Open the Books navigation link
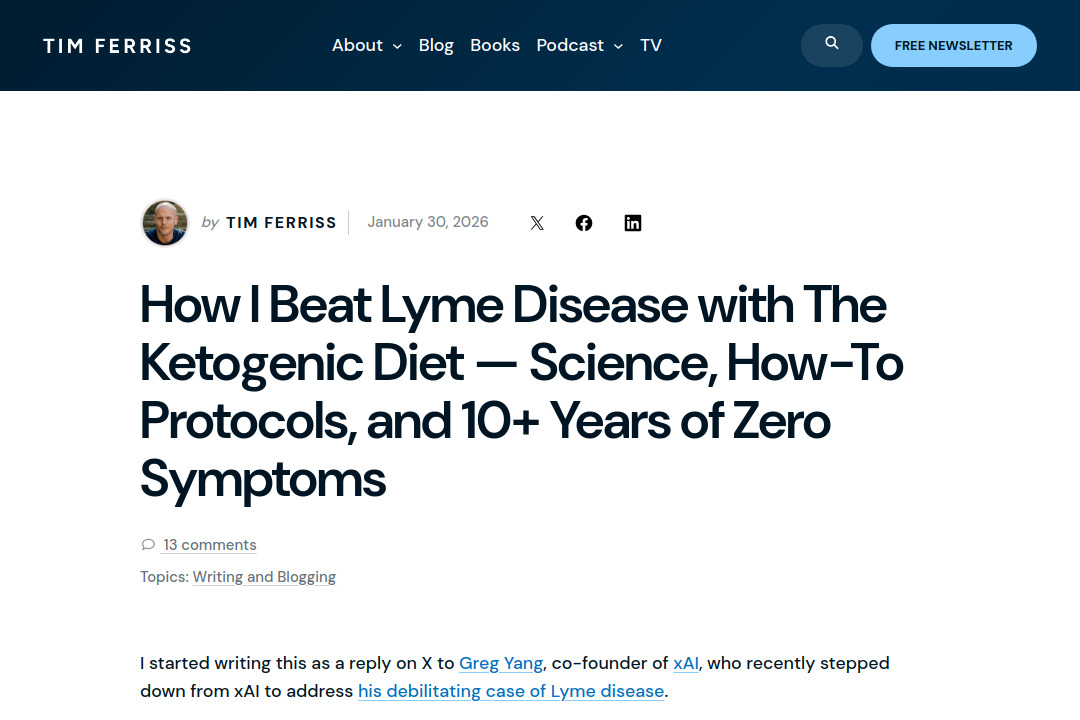The height and width of the screenshot is (720, 1080). 495,45
